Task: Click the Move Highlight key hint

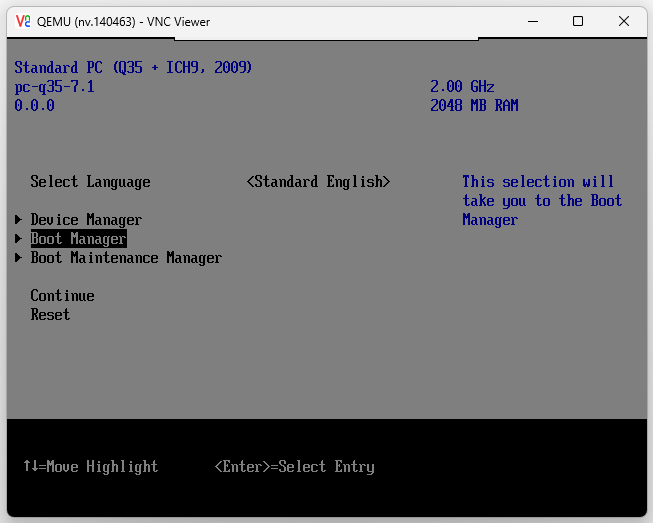Action: 90,467
